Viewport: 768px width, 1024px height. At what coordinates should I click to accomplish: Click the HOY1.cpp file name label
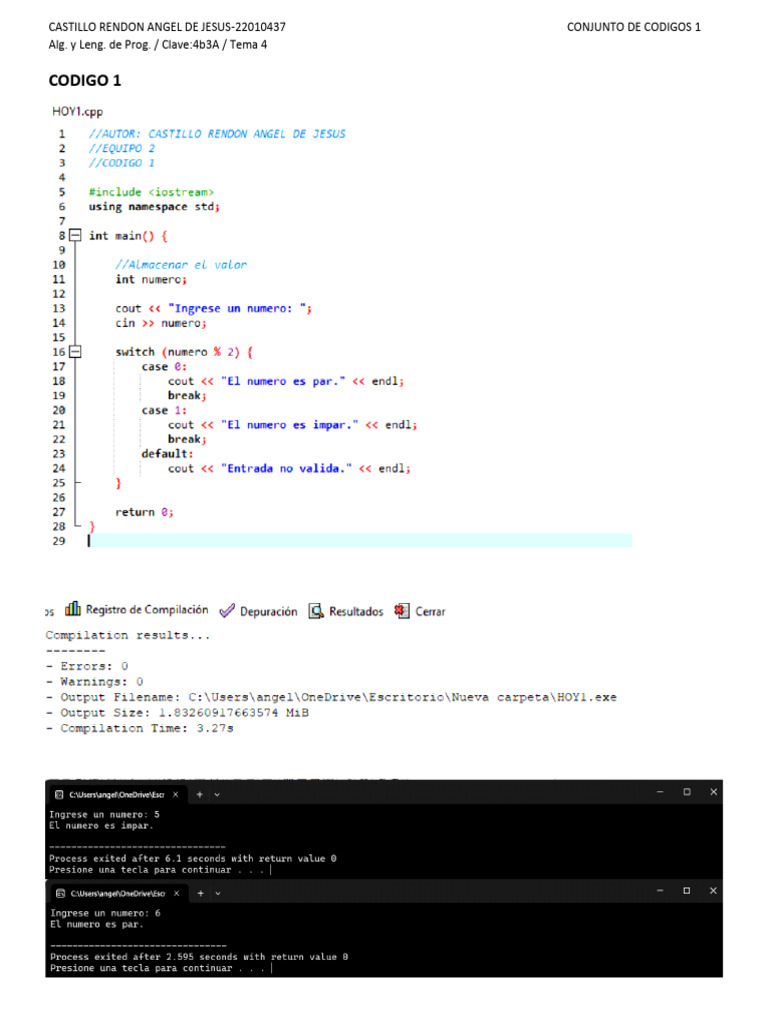click(x=78, y=112)
